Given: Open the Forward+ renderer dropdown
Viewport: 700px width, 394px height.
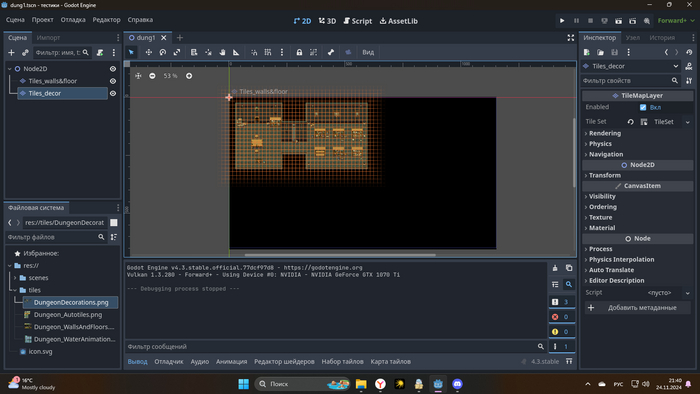Looking at the screenshot, I should click(676, 21).
